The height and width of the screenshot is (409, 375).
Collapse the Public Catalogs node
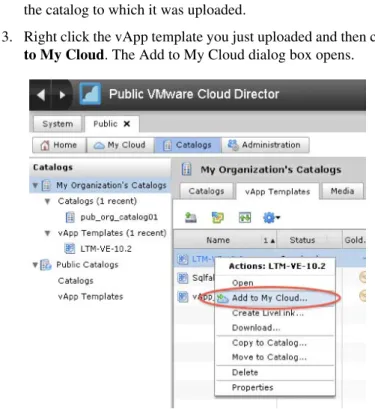click(x=35, y=265)
